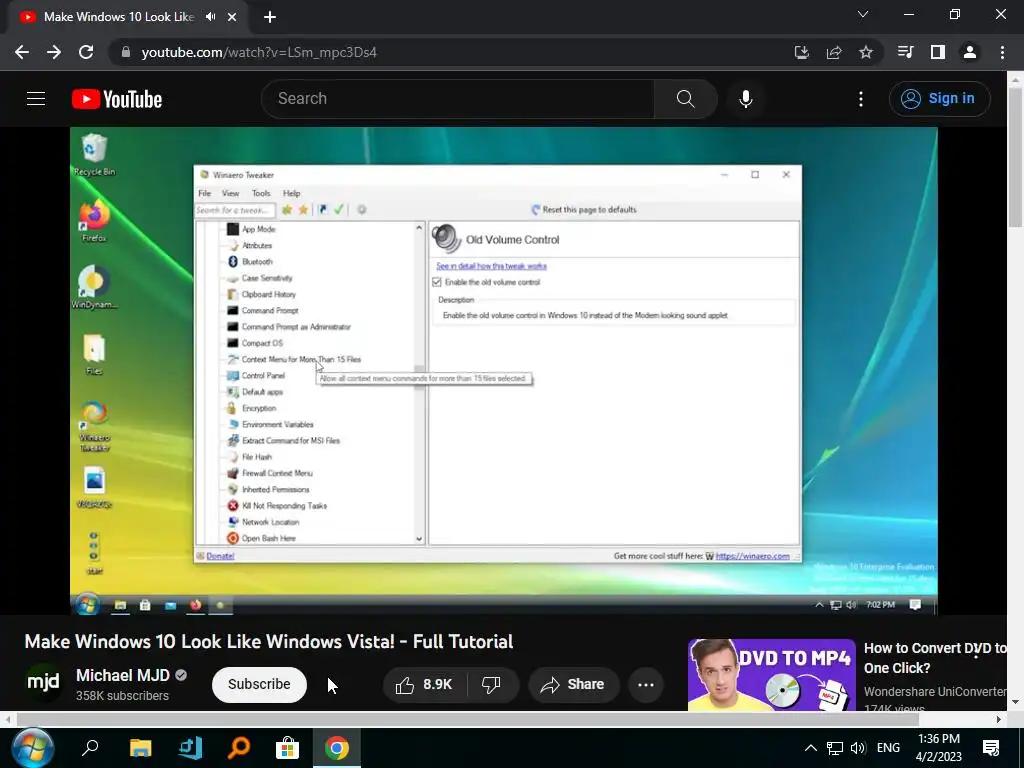This screenshot has height=768, width=1024.
Task: Click the taskbar network icon
Action: [x=835, y=748]
